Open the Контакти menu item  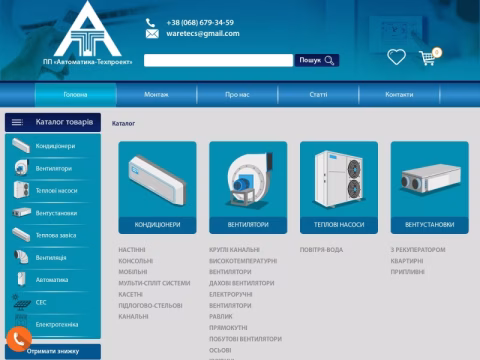[399, 95]
